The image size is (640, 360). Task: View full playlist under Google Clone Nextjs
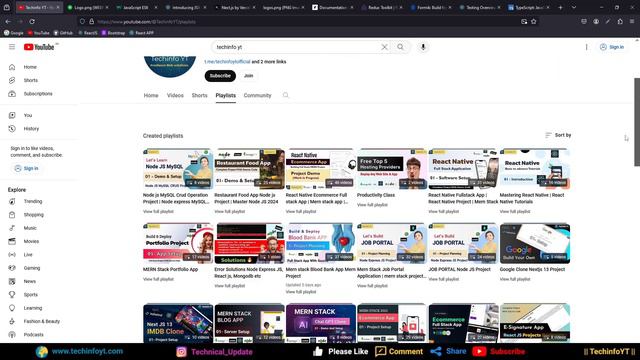(515, 279)
